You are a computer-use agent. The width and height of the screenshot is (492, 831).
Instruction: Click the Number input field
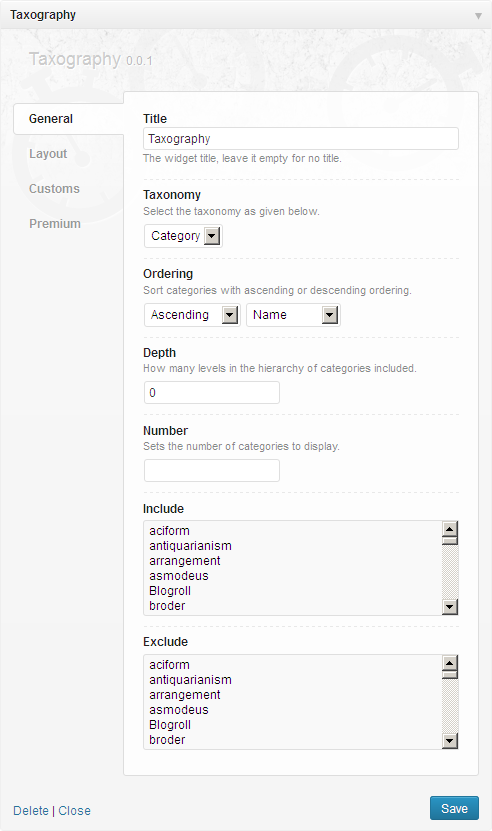[x=212, y=471]
